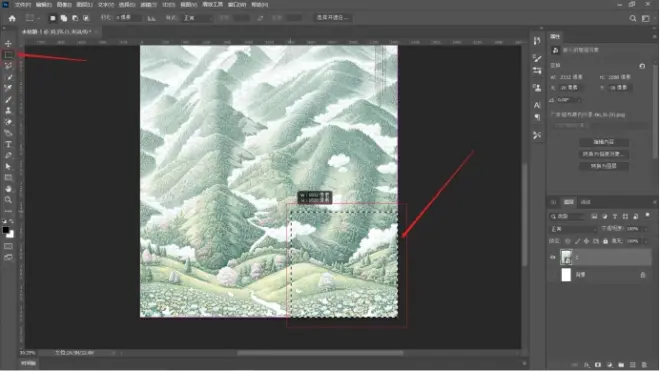Click the search icon at top right
The image size is (660, 371).
[633, 18]
